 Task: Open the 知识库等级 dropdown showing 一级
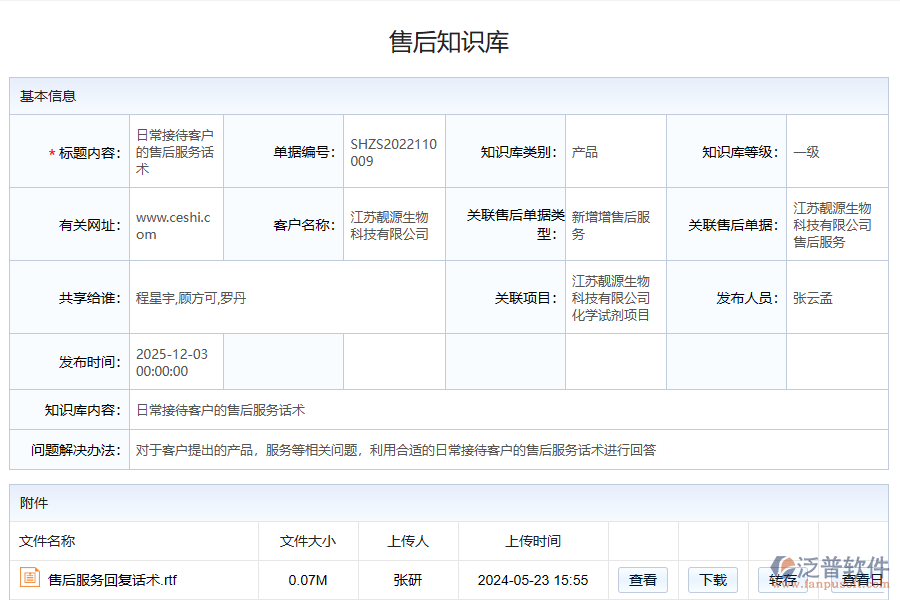click(840, 150)
